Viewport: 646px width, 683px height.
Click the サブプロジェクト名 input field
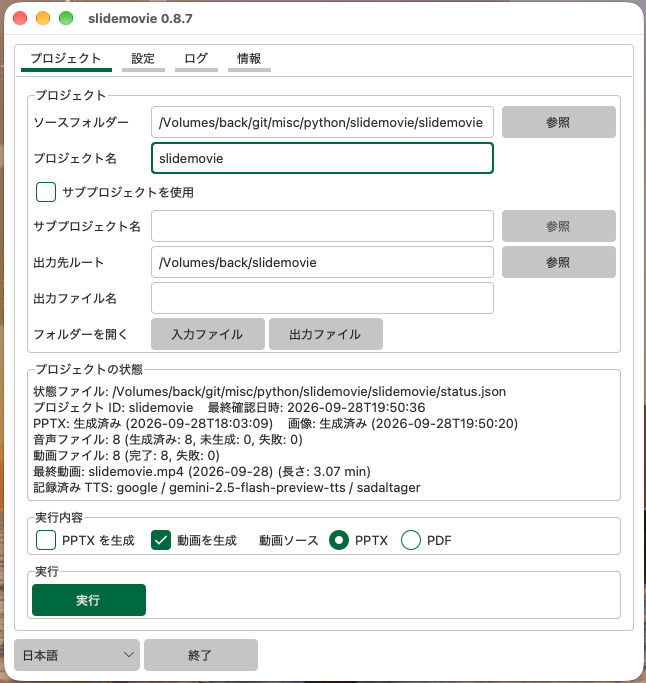pyautogui.click(x=322, y=226)
